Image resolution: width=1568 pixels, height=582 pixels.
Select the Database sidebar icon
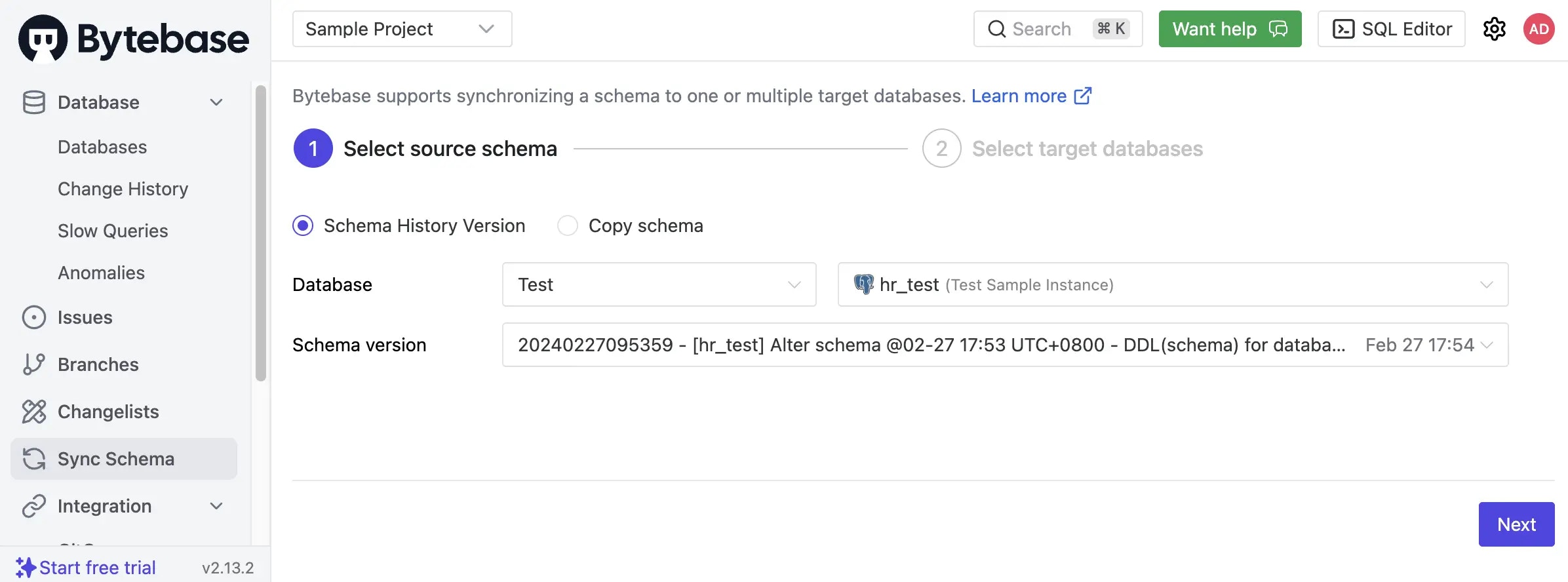32,102
